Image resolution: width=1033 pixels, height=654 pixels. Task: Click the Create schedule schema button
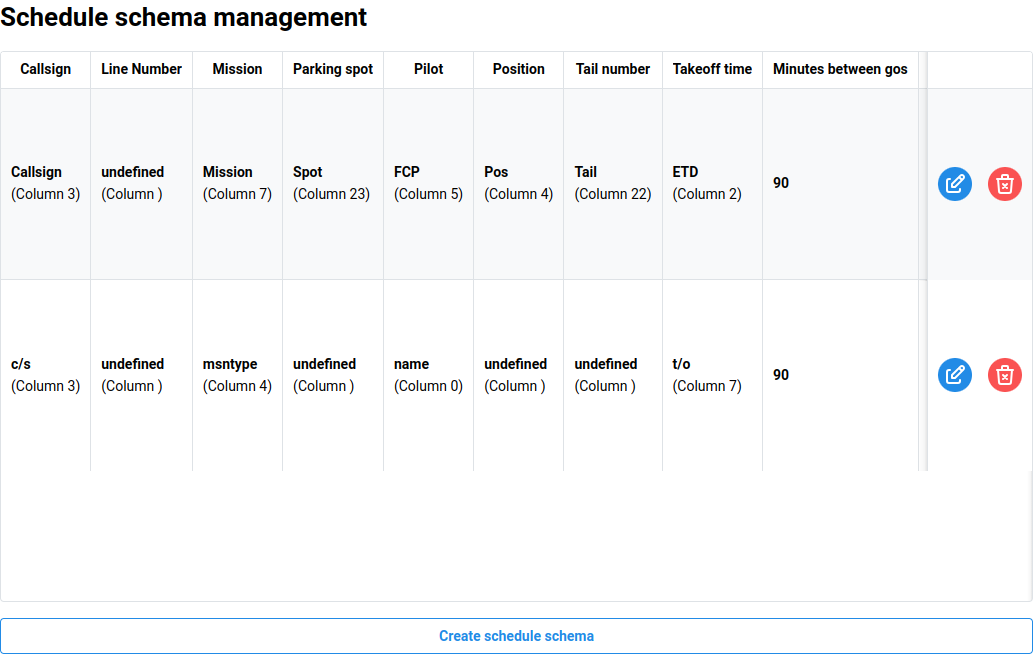516,636
